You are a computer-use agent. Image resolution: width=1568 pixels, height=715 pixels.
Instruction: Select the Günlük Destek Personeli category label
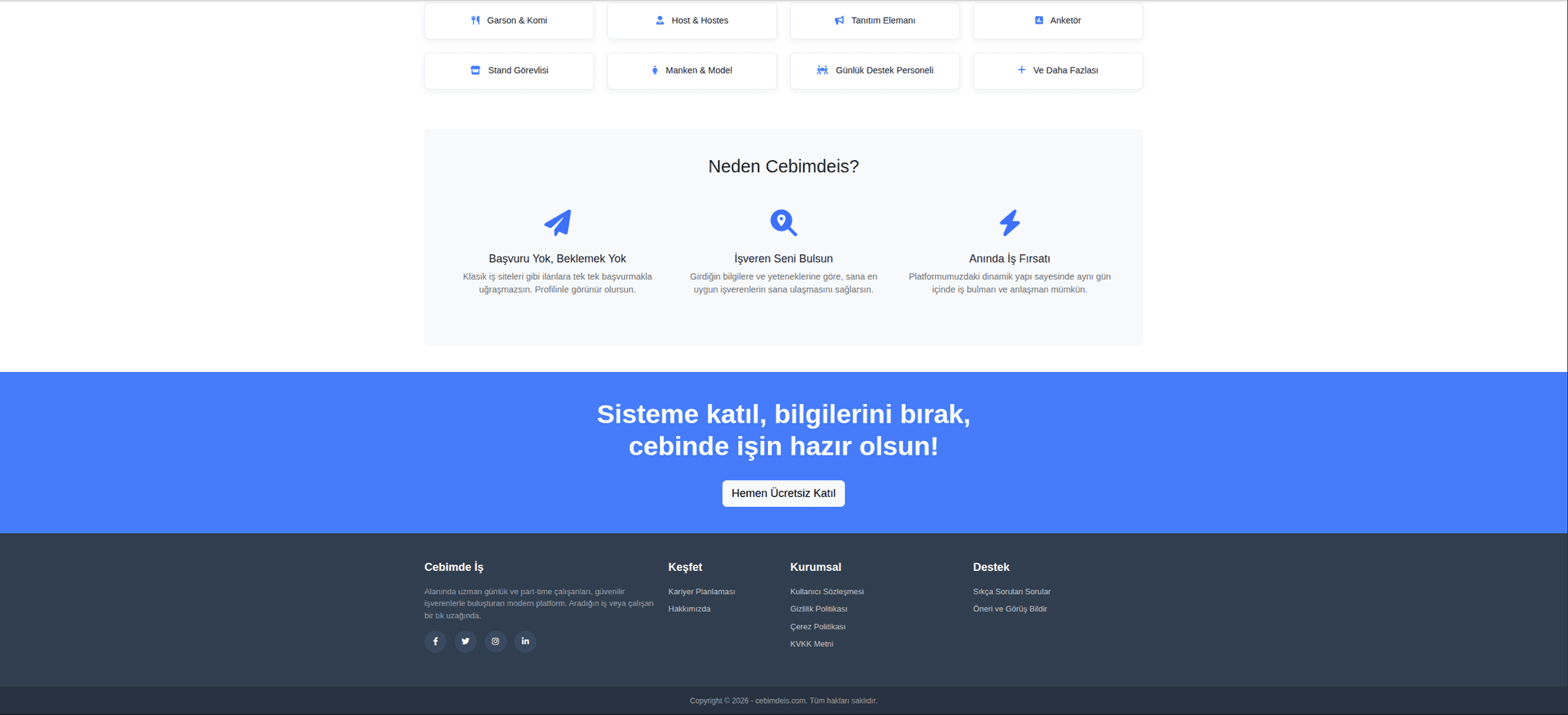(x=884, y=70)
